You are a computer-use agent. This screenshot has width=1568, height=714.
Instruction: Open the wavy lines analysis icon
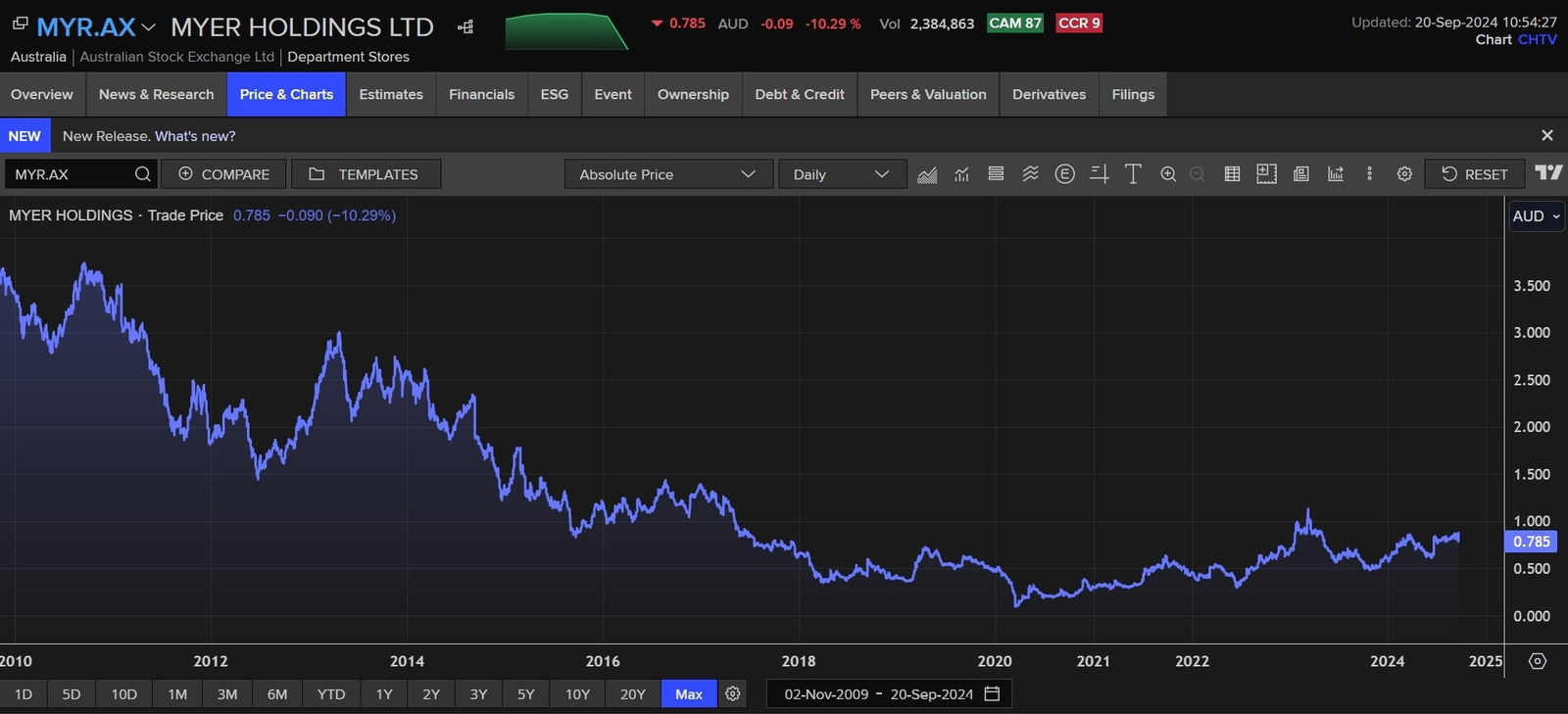1030,173
